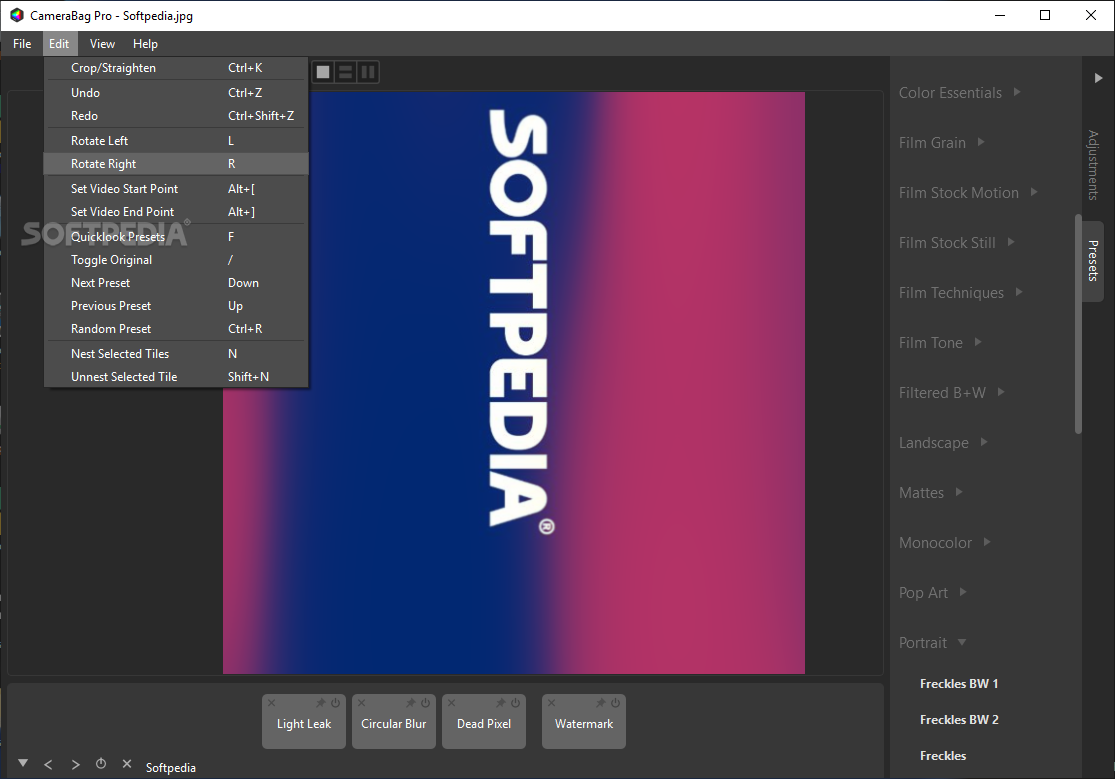Pin the Watermark tile
The height and width of the screenshot is (779, 1115).
(x=600, y=703)
